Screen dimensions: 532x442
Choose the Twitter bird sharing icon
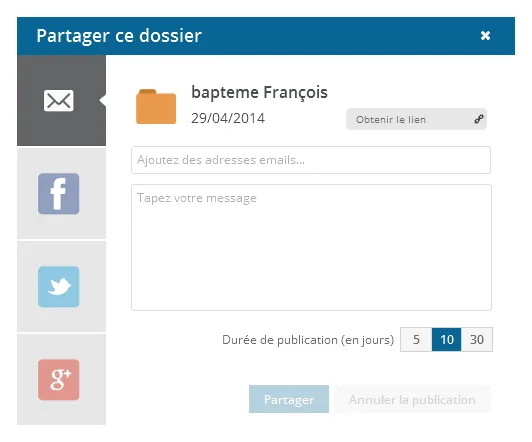59,287
